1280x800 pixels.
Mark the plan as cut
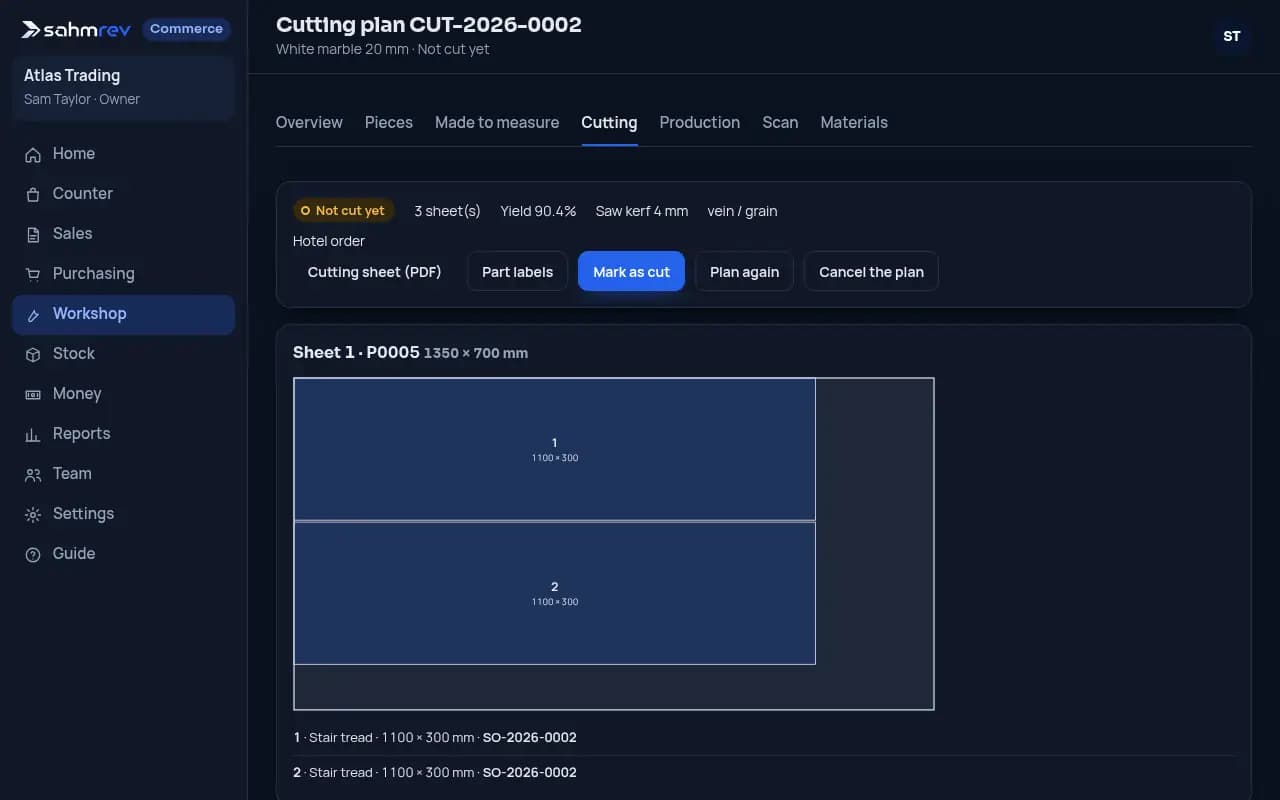pos(631,271)
